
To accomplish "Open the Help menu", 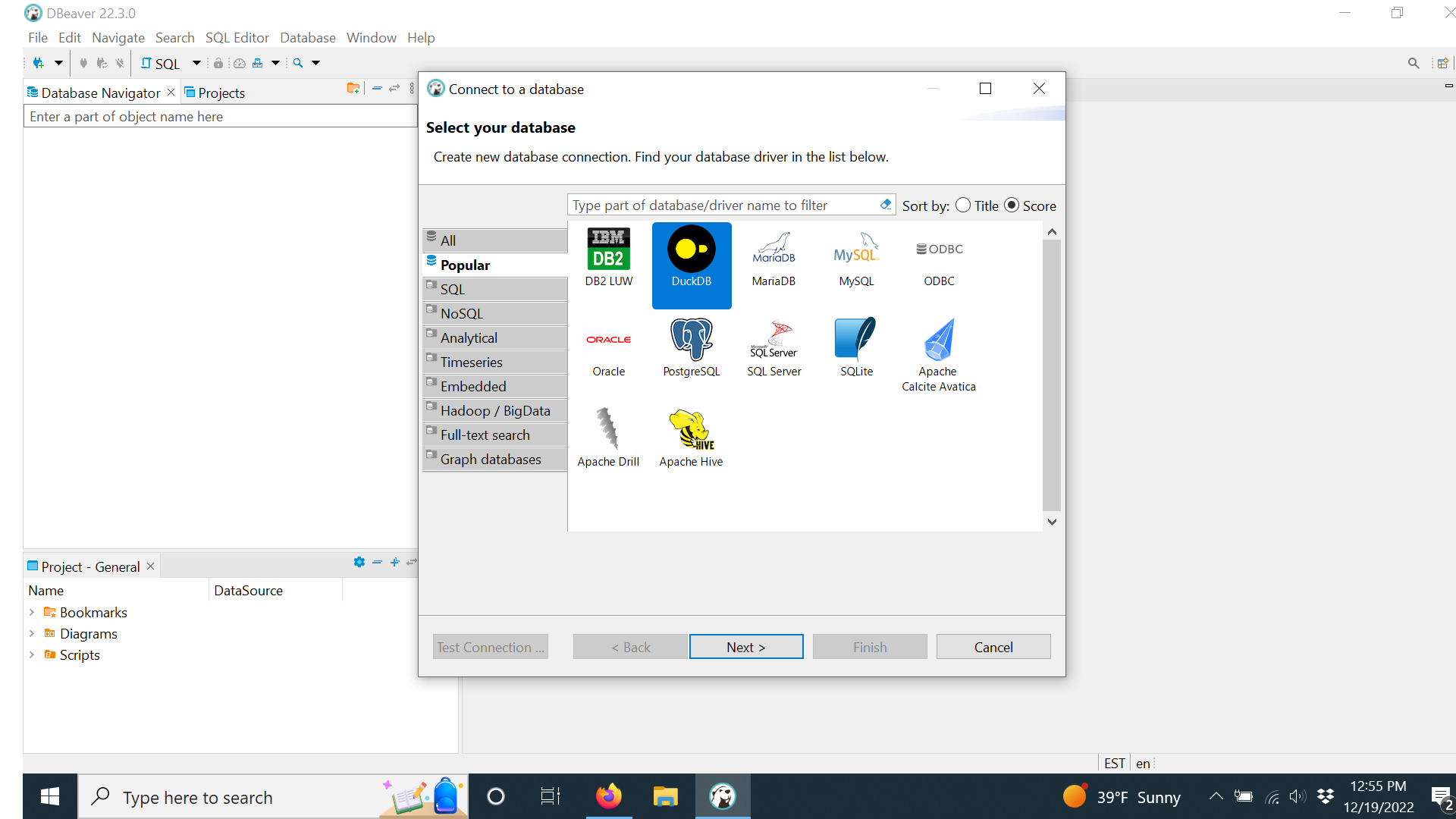I will pyautogui.click(x=421, y=37).
